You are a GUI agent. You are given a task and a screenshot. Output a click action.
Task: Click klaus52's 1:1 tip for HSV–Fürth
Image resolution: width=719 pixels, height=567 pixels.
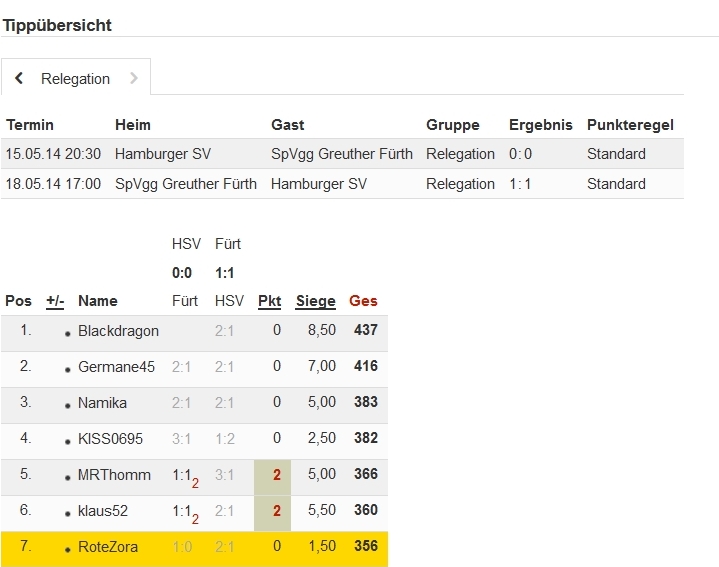point(184,511)
